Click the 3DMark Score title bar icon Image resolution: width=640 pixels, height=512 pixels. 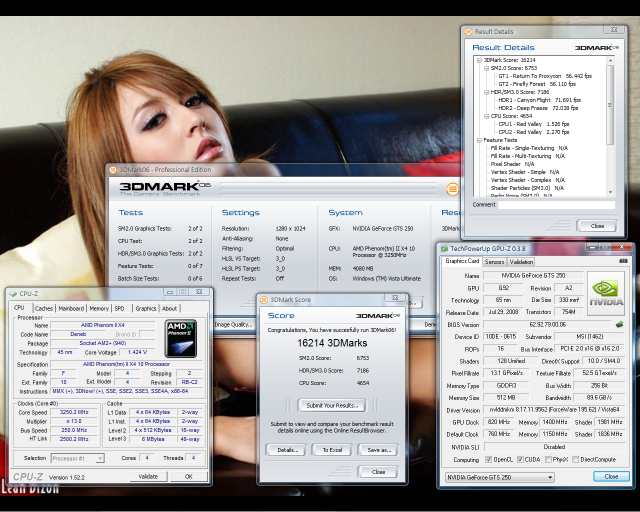click(264, 300)
